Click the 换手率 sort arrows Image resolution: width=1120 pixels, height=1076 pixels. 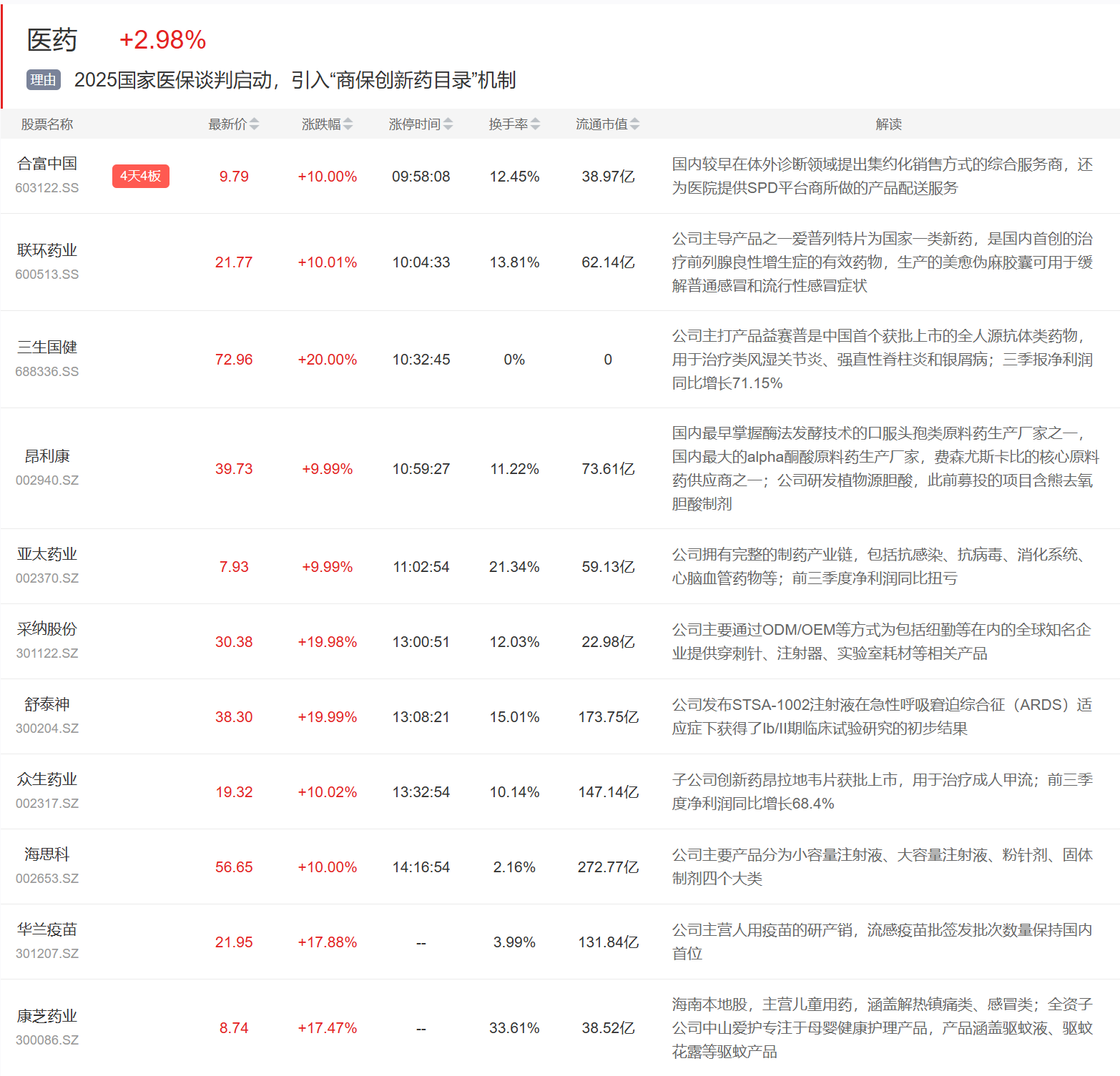[535, 124]
